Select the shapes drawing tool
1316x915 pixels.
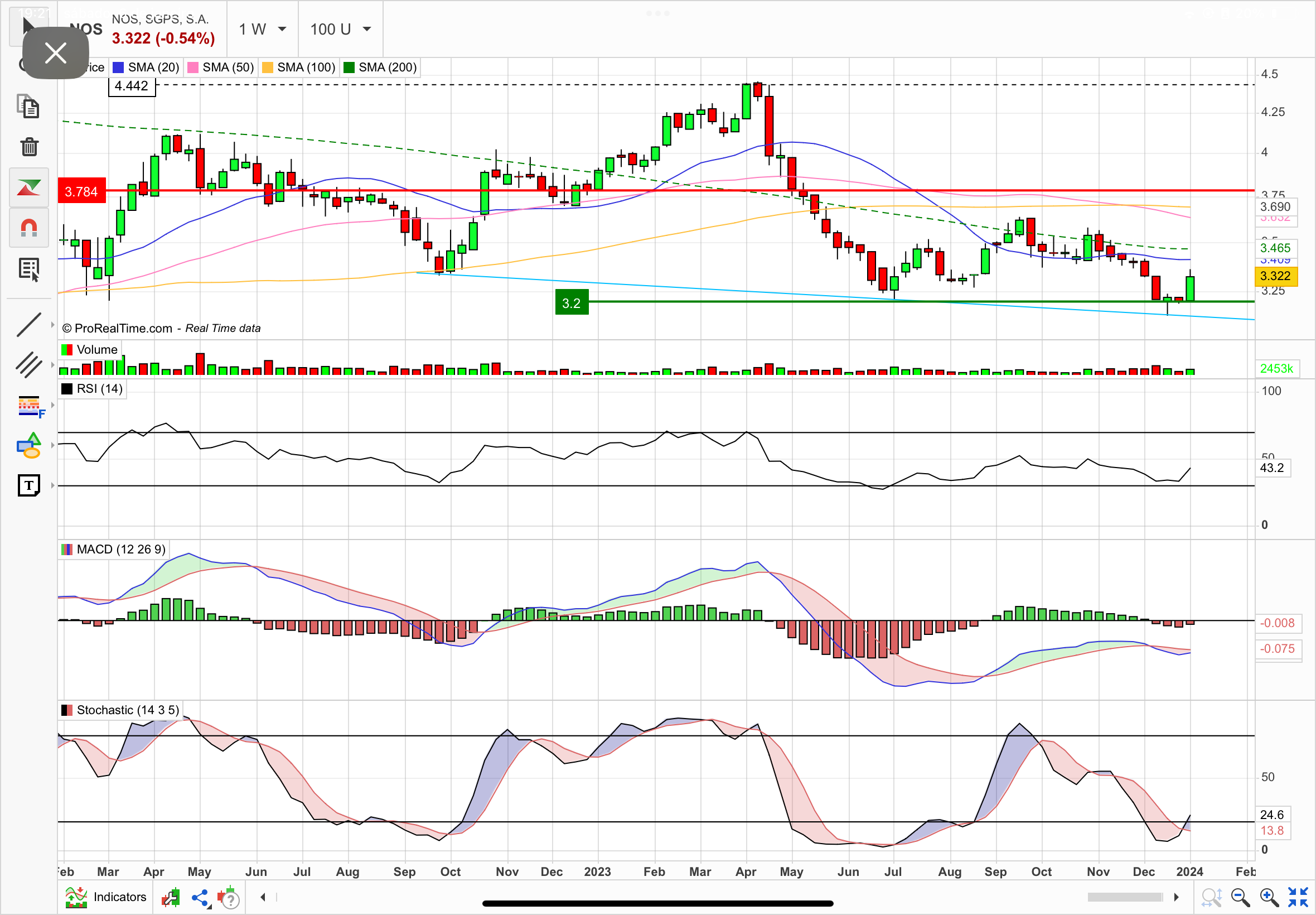pyautogui.click(x=28, y=445)
